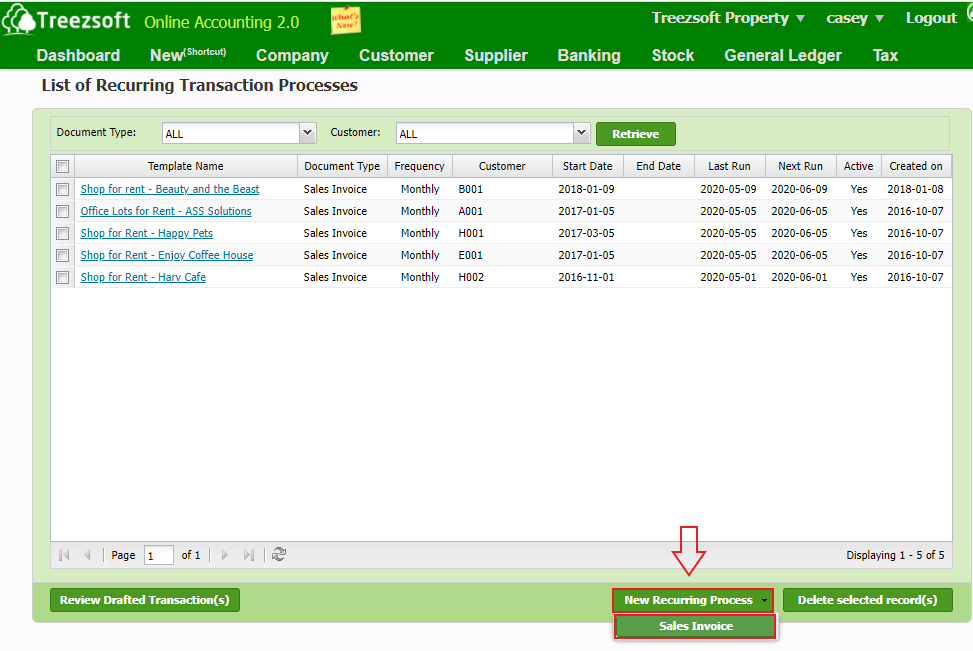Click the previous page arrow icon

click(x=87, y=554)
